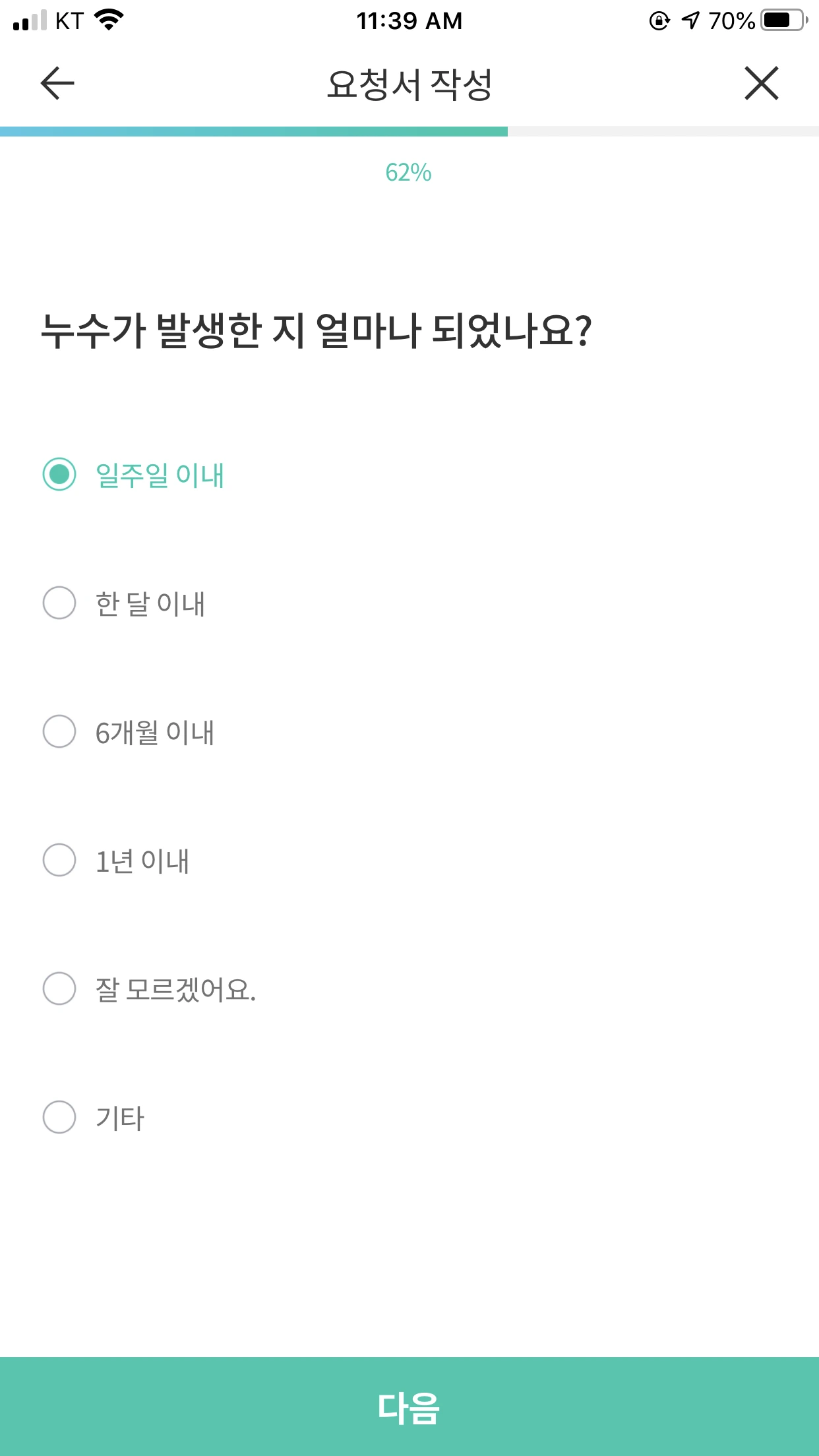Select the 한 달 이내 radio button
819x1456 pixels.
(59, 603)
